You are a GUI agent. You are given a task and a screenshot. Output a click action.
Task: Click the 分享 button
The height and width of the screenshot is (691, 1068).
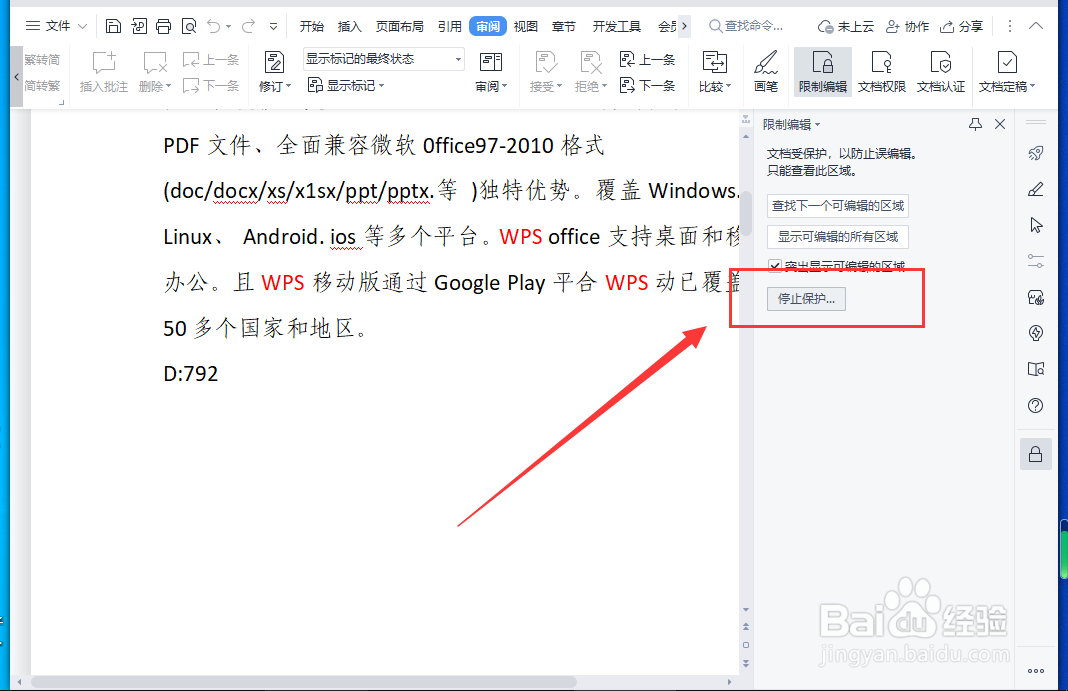tap(961, 27)
